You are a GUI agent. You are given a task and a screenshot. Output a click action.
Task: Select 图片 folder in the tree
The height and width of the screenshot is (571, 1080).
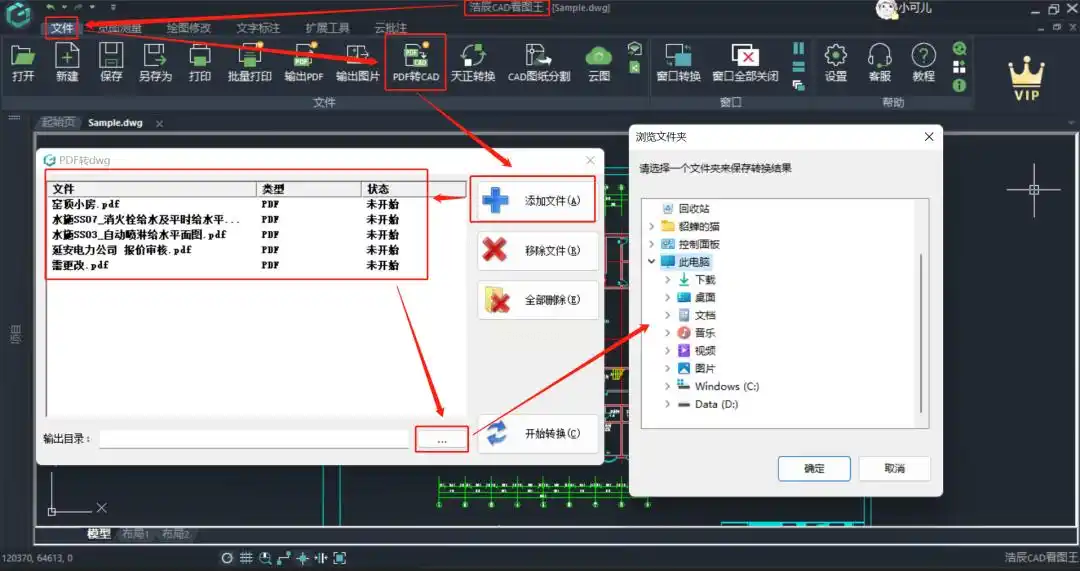tap(705, 368)
